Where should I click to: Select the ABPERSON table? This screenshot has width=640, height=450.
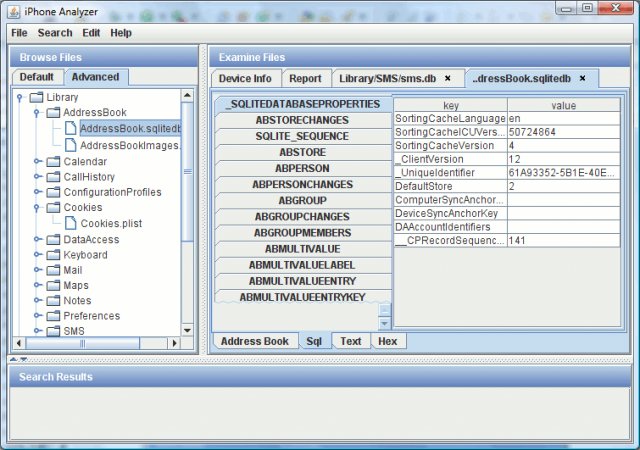tap(302, 169)
